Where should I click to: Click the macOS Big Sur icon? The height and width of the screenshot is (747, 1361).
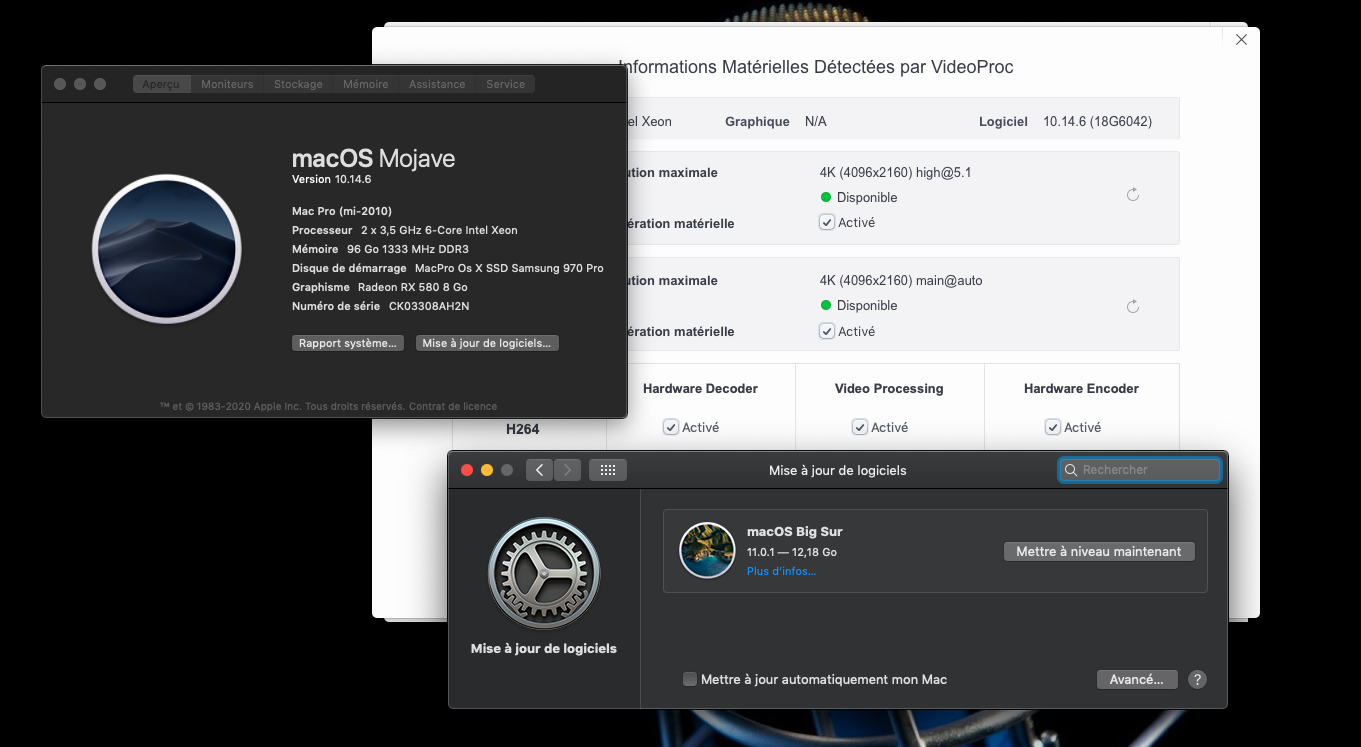pos(707,550)
